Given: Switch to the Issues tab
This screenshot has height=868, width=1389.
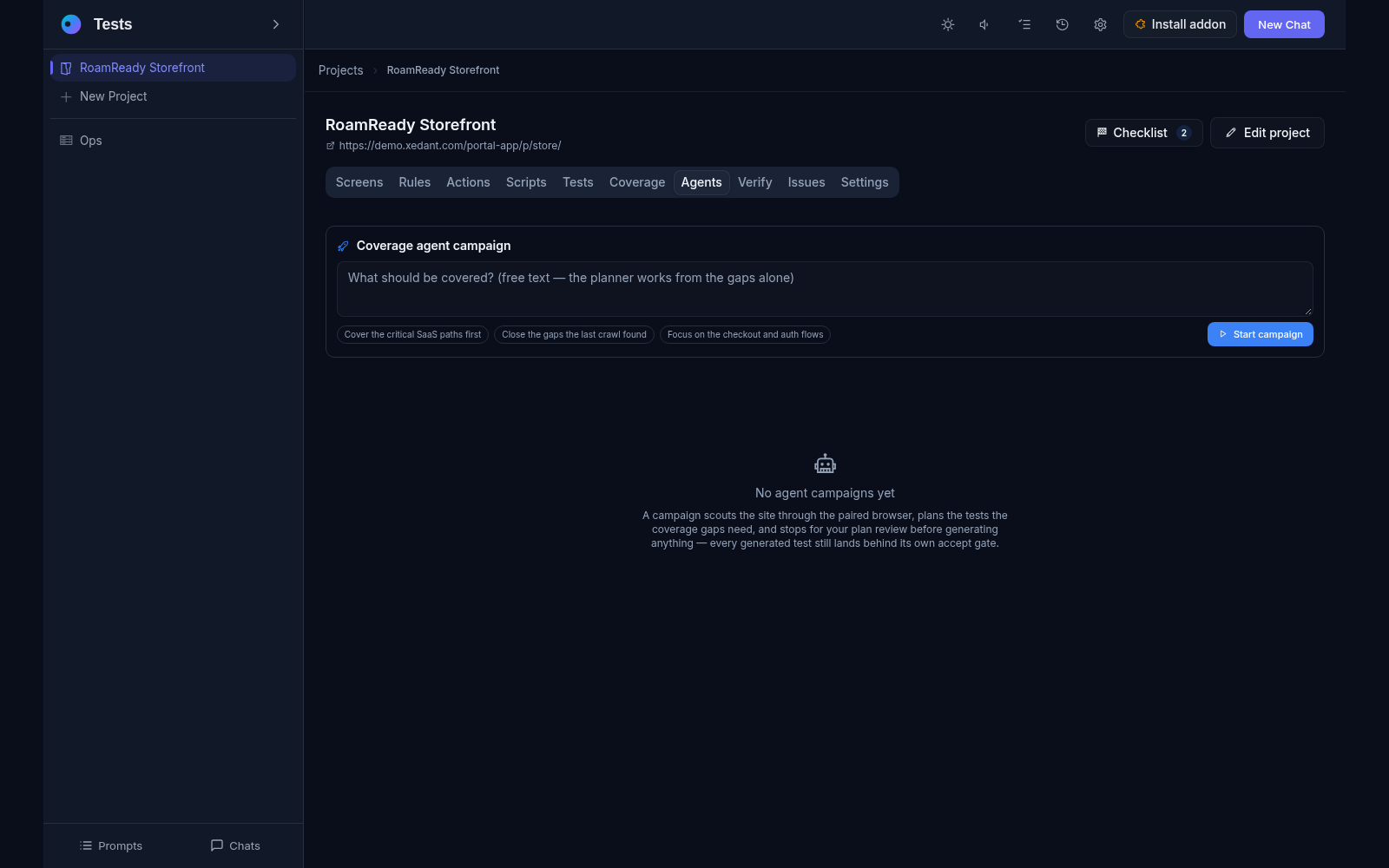Looking at the screenshot, I should pyautogui.click(x=806, y=182).
